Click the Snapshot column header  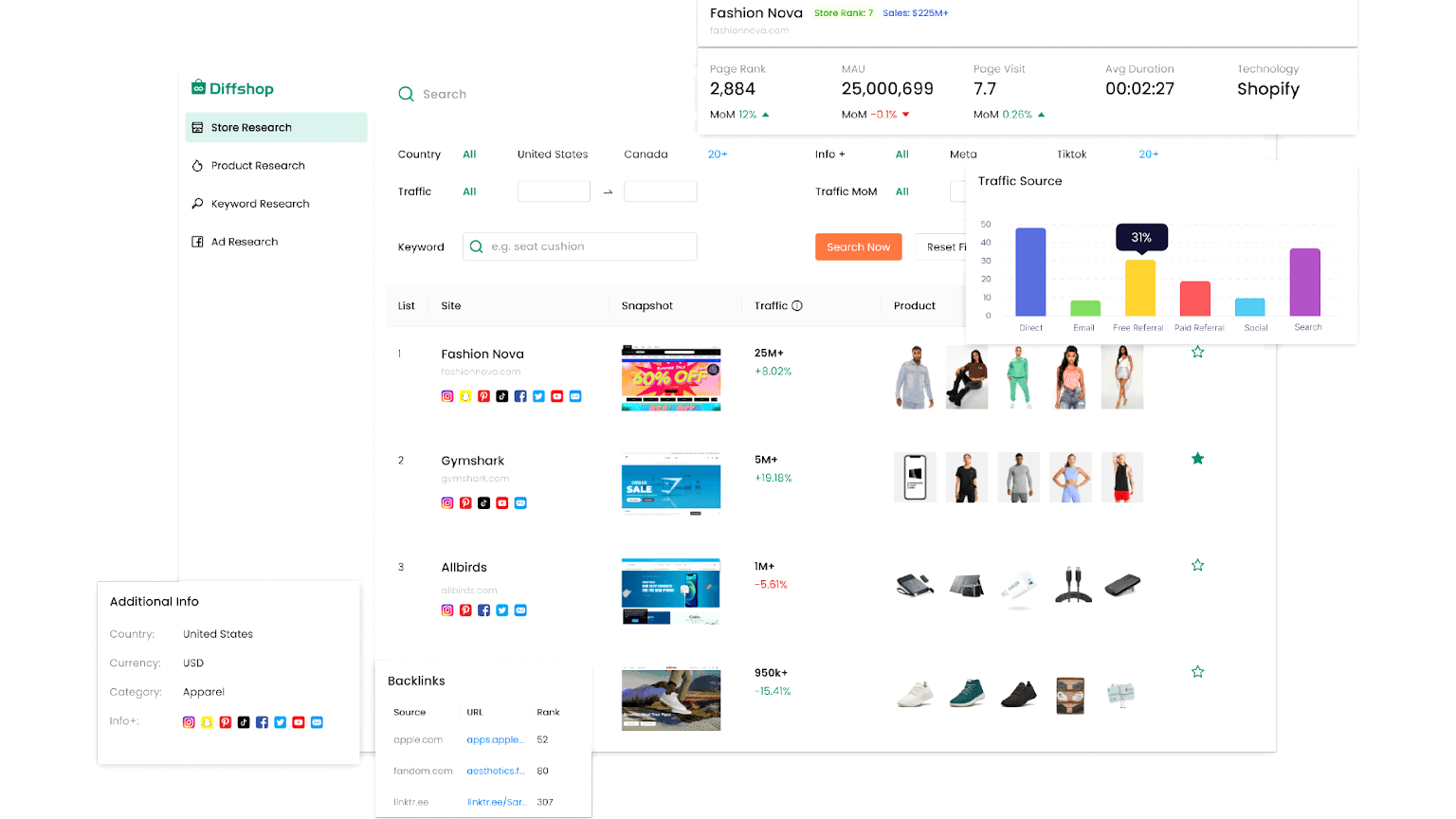647,305
